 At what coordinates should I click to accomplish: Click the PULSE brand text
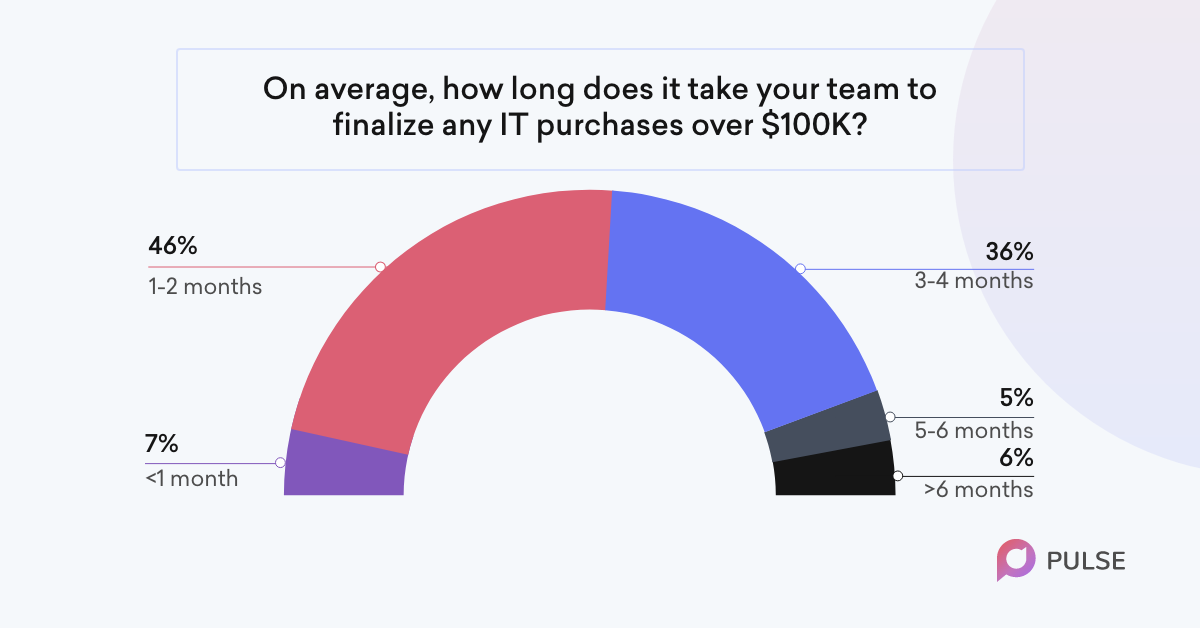click(x=1087, y=561)
